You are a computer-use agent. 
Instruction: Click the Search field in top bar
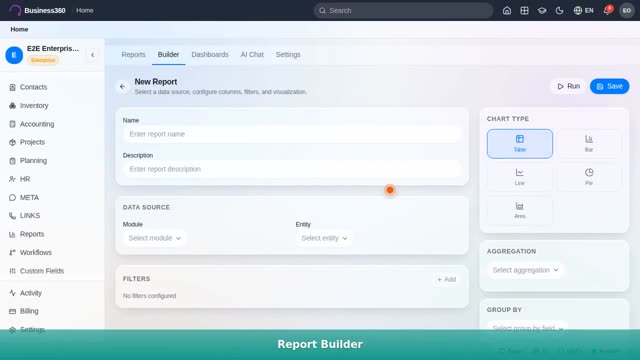click(403, 11)
